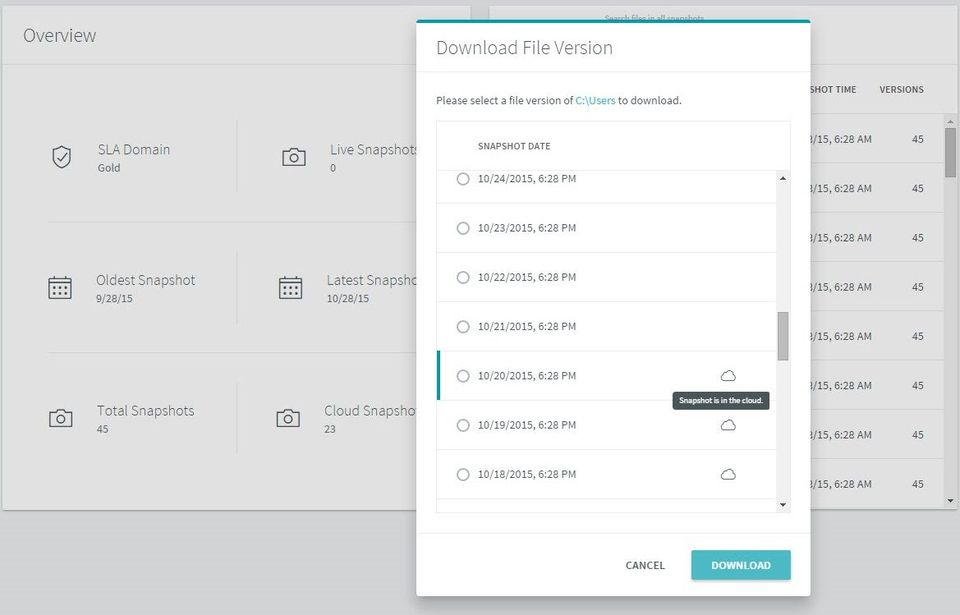Click the Versions column header in background

901,89
